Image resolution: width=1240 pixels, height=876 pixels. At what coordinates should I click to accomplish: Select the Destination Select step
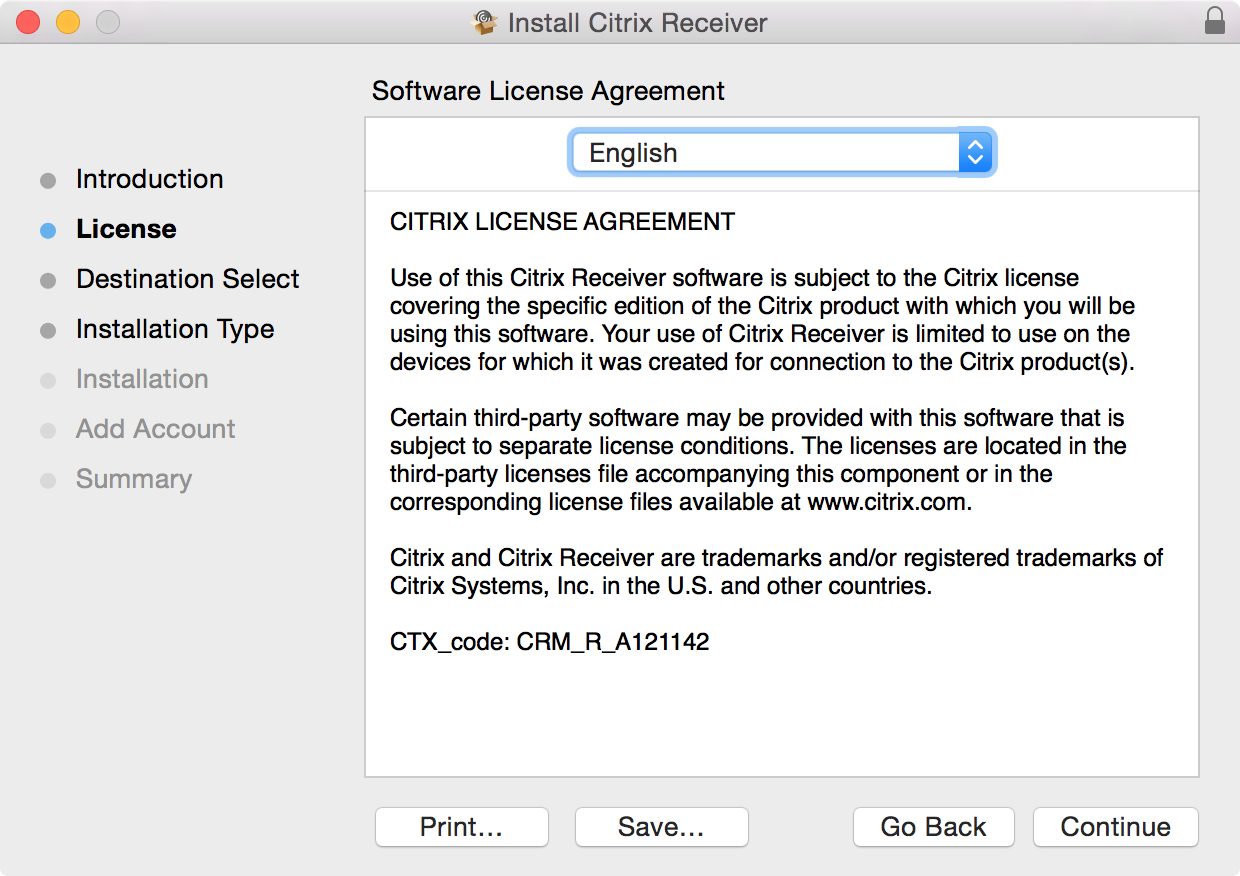click(187, 279)
